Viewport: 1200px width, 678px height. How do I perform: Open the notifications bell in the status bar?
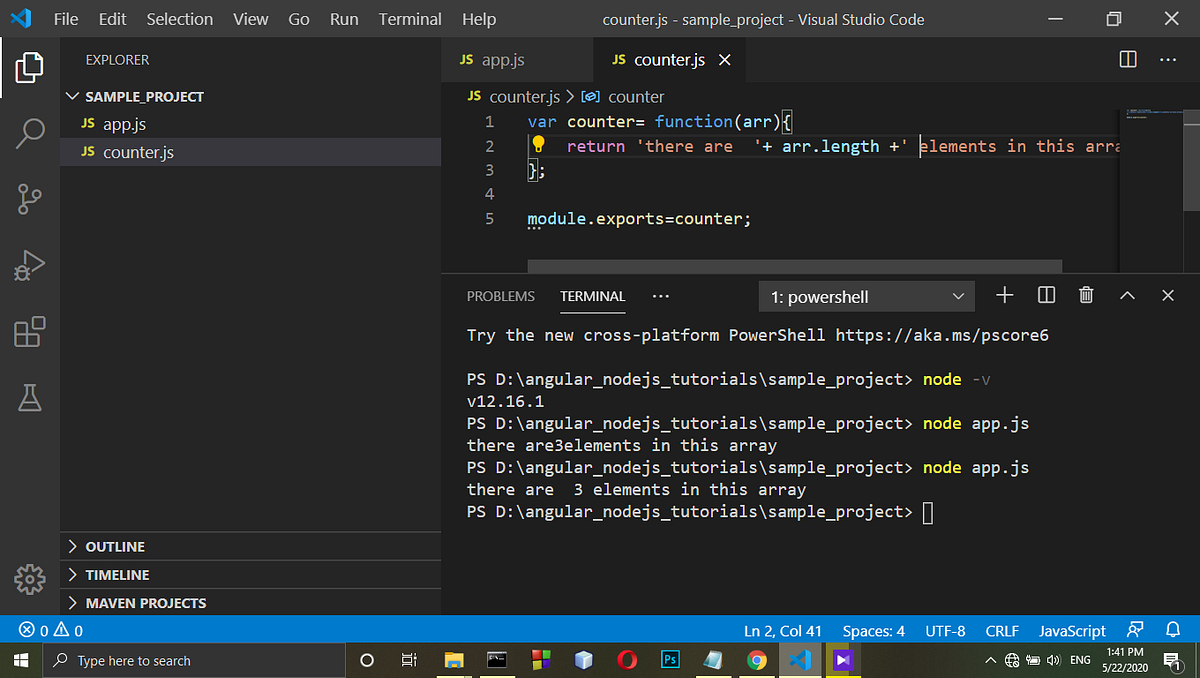coord(1171,630)
